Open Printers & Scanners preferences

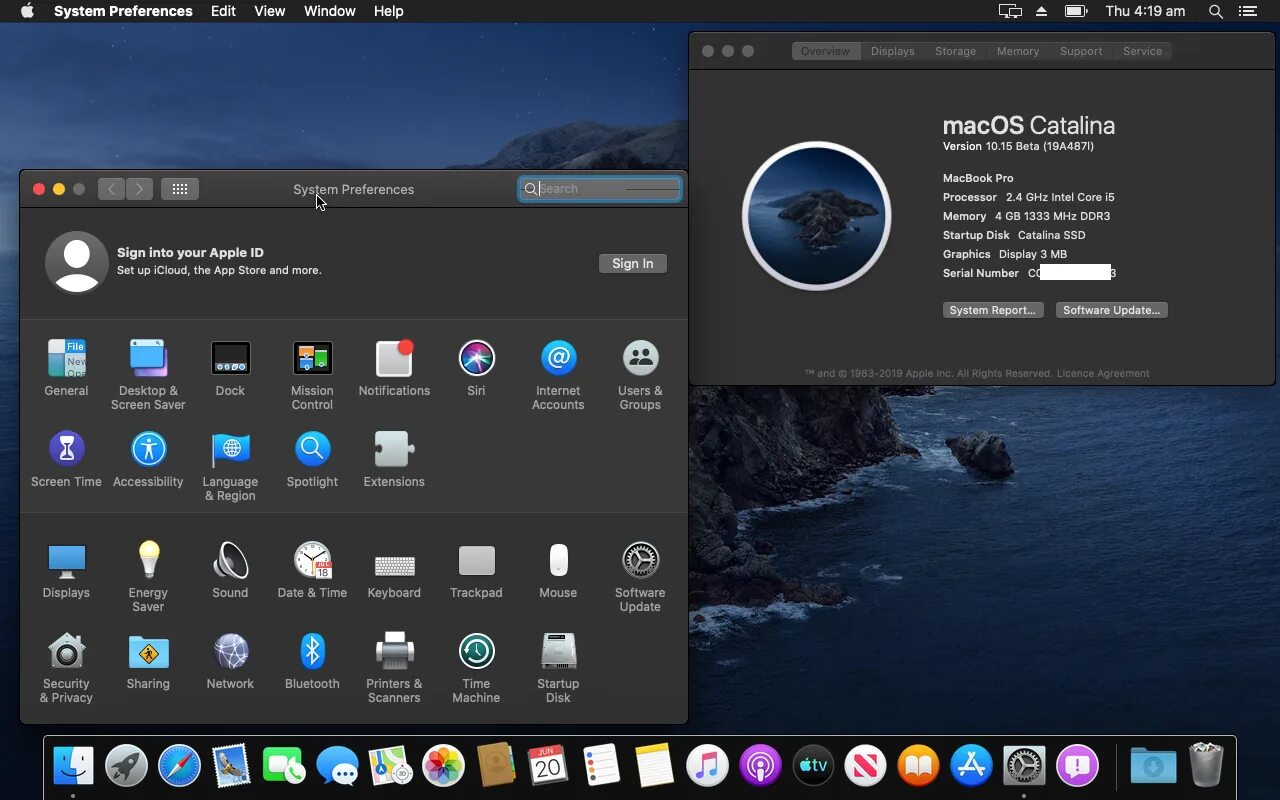pos(394,667)
